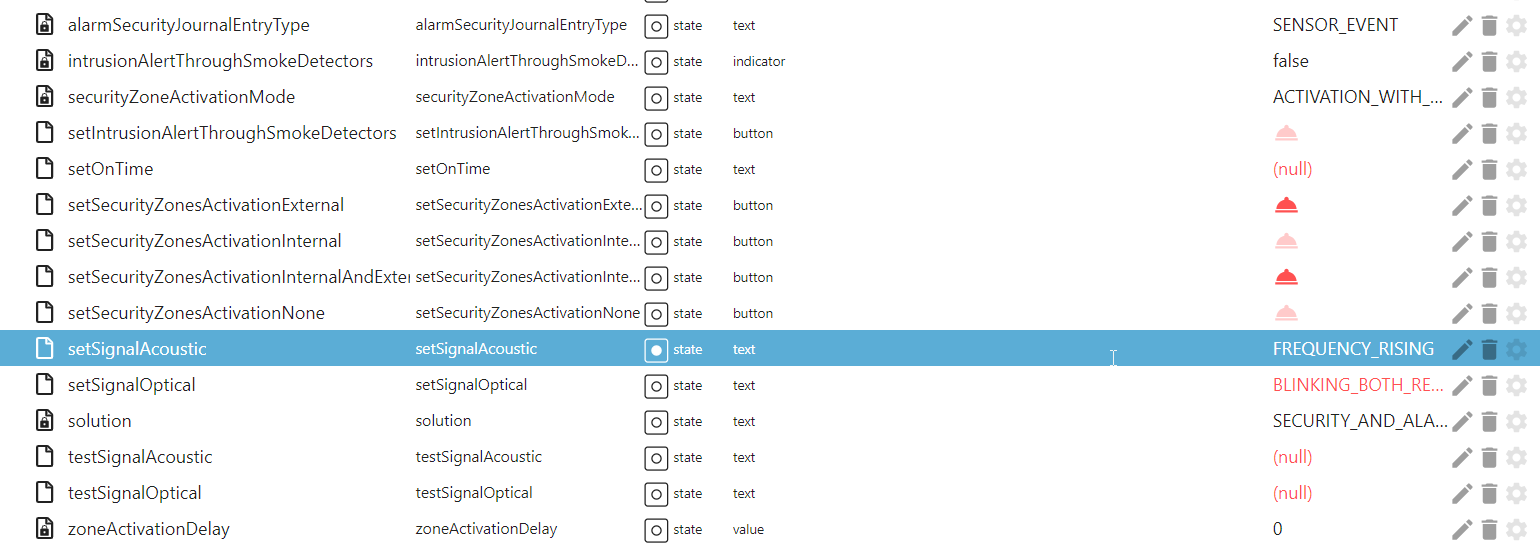
Task: Delete the setSecurityZonesActivationNone object
Action: pos(1489,313)
